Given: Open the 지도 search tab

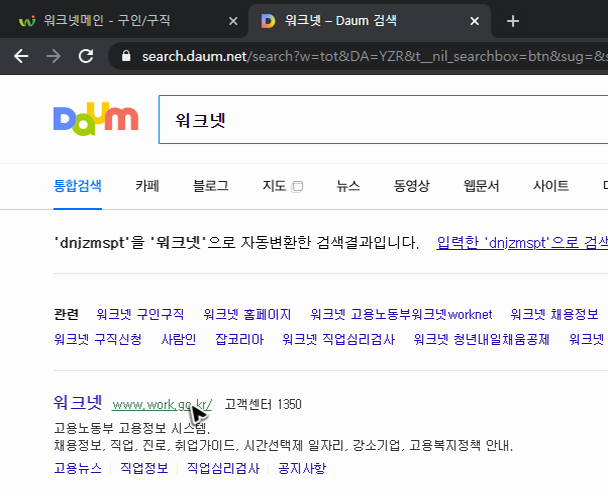Looking at the screenshot, I should pyautogui.click(x=274, y=186).
